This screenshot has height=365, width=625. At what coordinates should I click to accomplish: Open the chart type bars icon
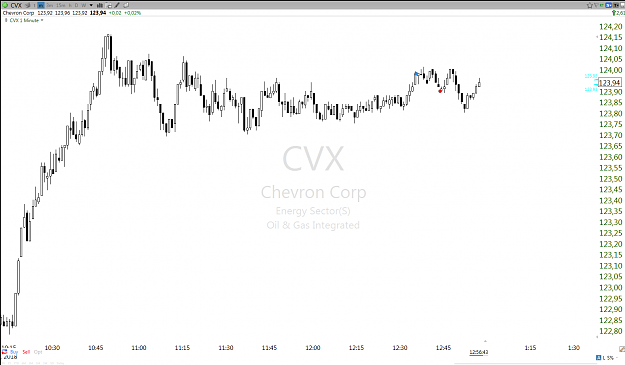pyautogui.click(x=100, y=5)
